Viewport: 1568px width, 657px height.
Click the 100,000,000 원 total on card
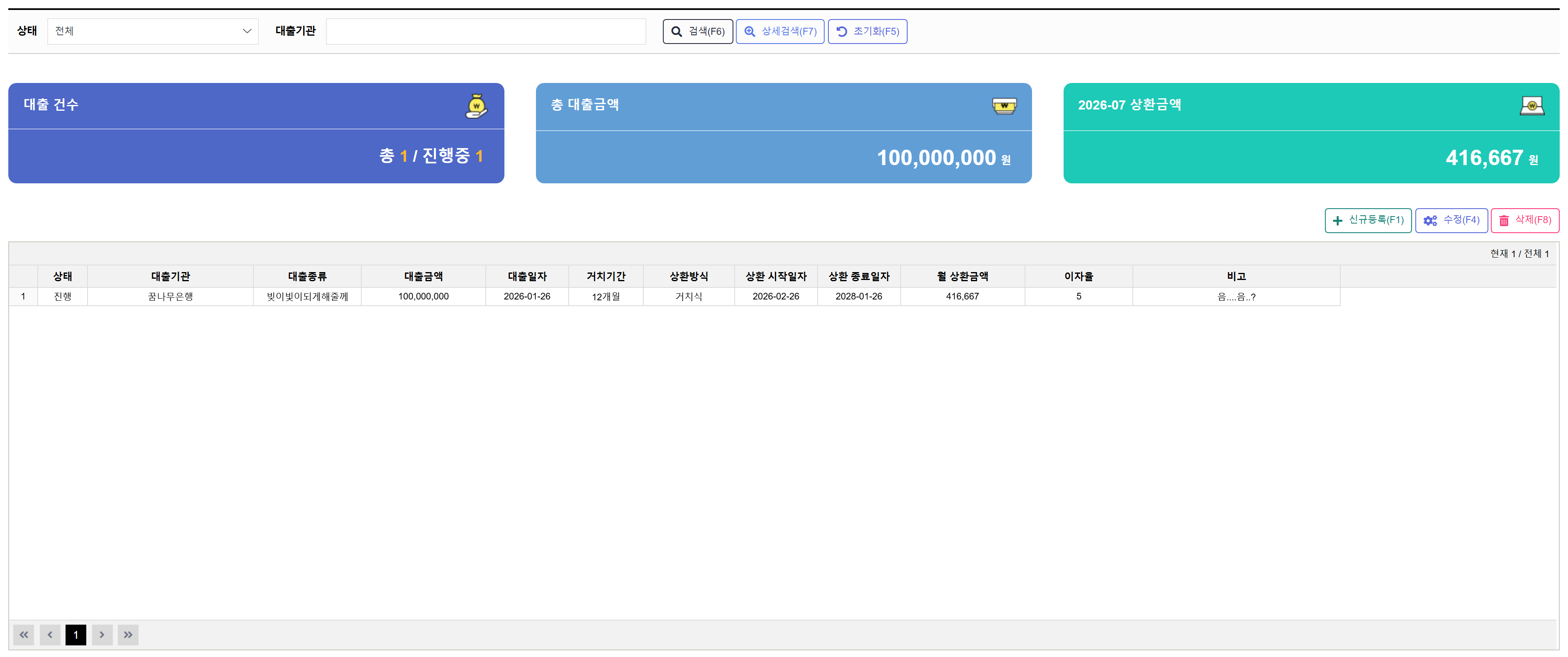click(x=943, y=158)
